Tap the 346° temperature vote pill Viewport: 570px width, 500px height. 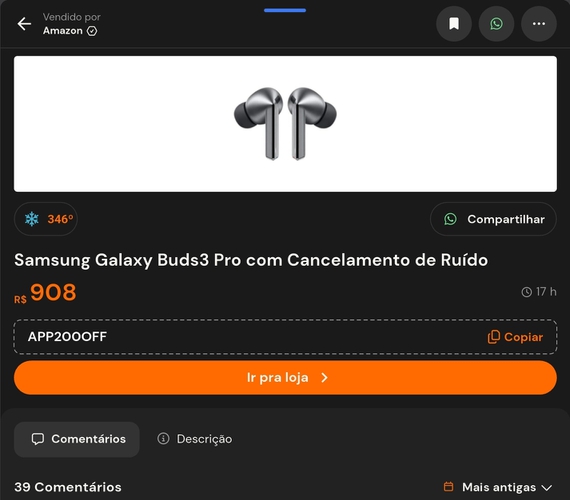(46, 219)
